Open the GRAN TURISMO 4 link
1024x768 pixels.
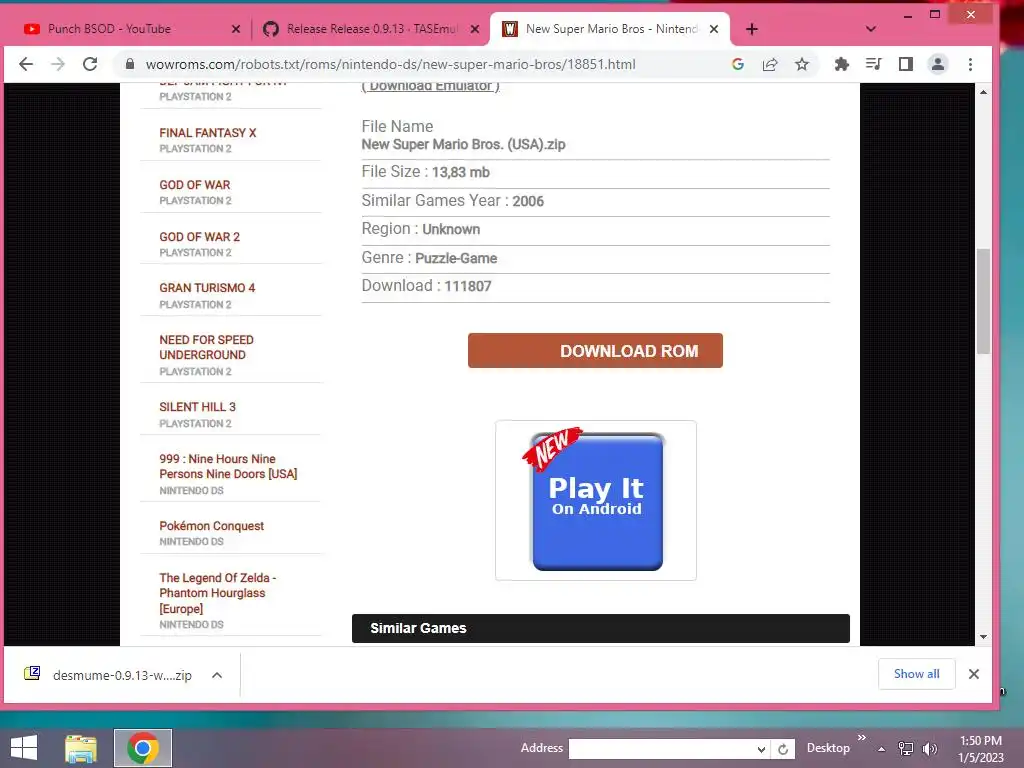(207, 288)
